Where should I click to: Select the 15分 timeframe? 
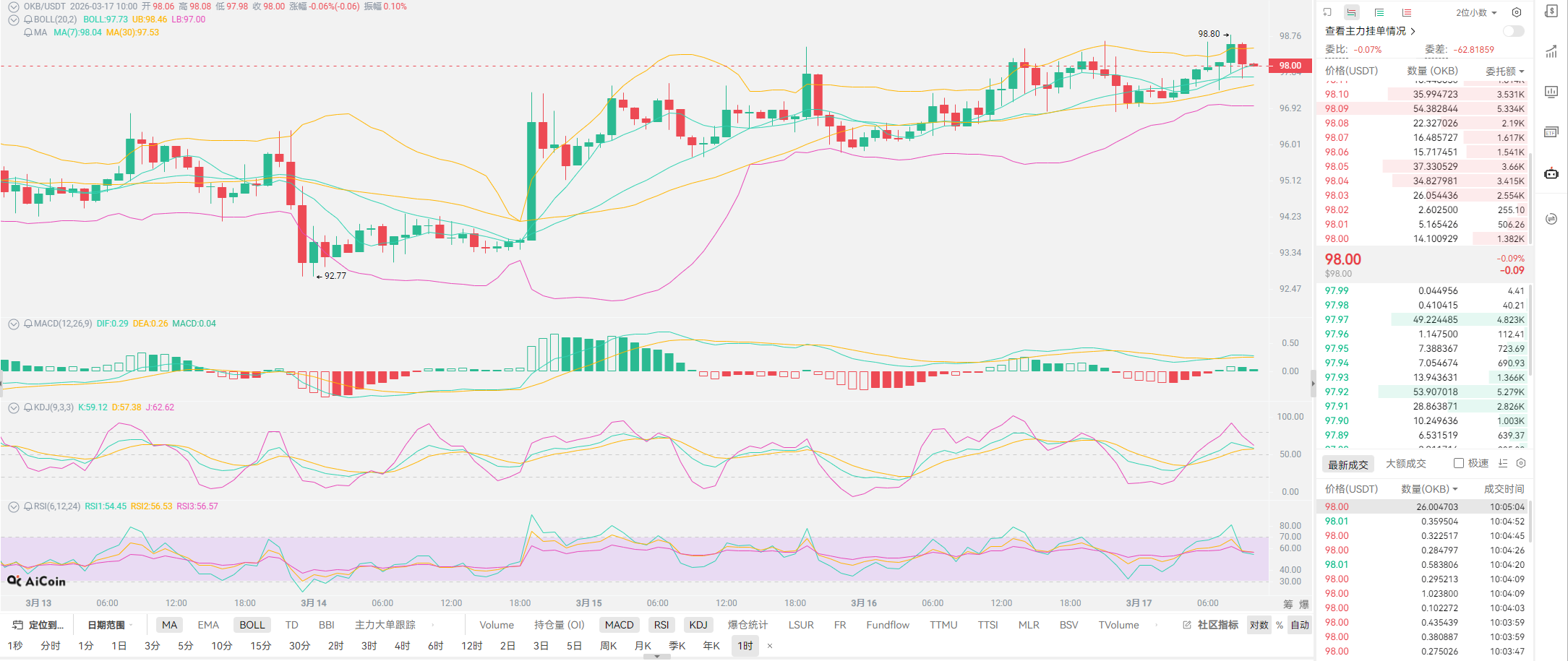[260, 646]
